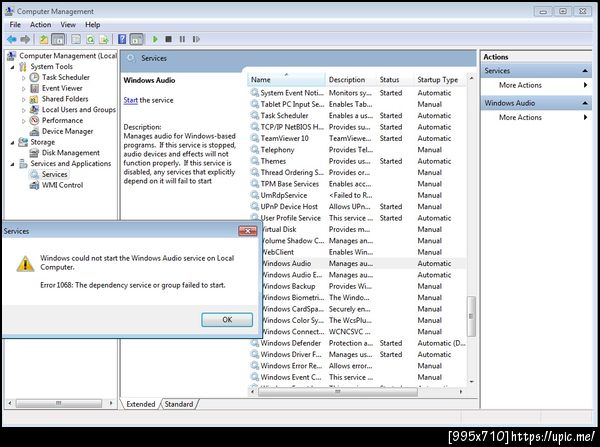The width and height of the screenshot is (600, 447).
Task: Open More Actions under Windows Audio
Action: pyautogui.click(x=520, y=117)
